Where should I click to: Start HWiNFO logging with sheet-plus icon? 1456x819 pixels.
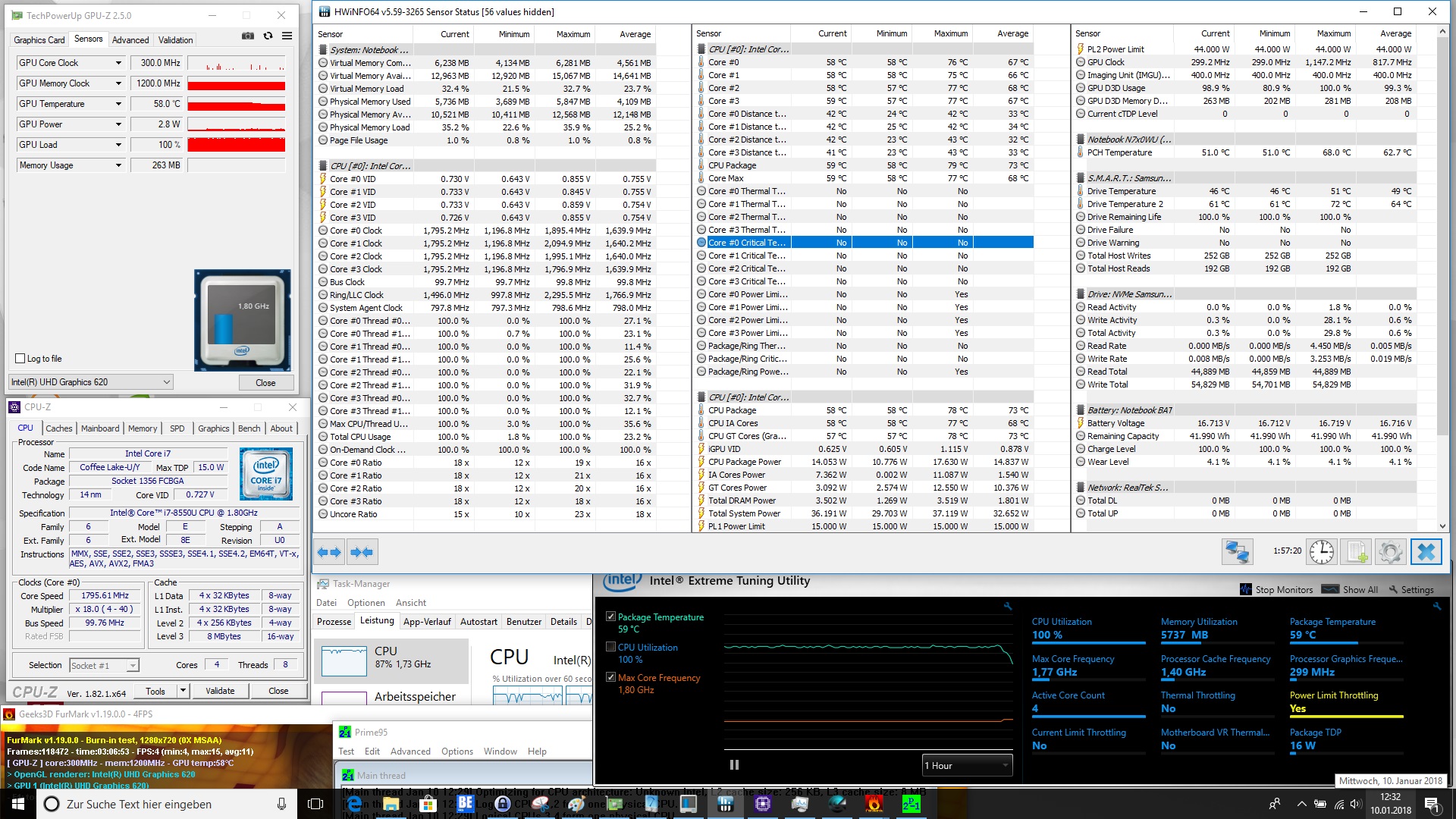click(1356, 551)
